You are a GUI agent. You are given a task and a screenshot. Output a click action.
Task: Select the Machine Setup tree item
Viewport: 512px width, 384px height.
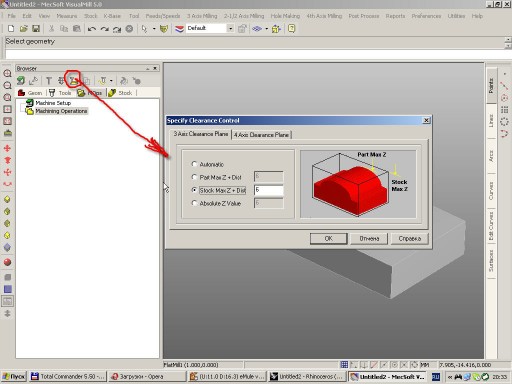(x=53, y=103)
